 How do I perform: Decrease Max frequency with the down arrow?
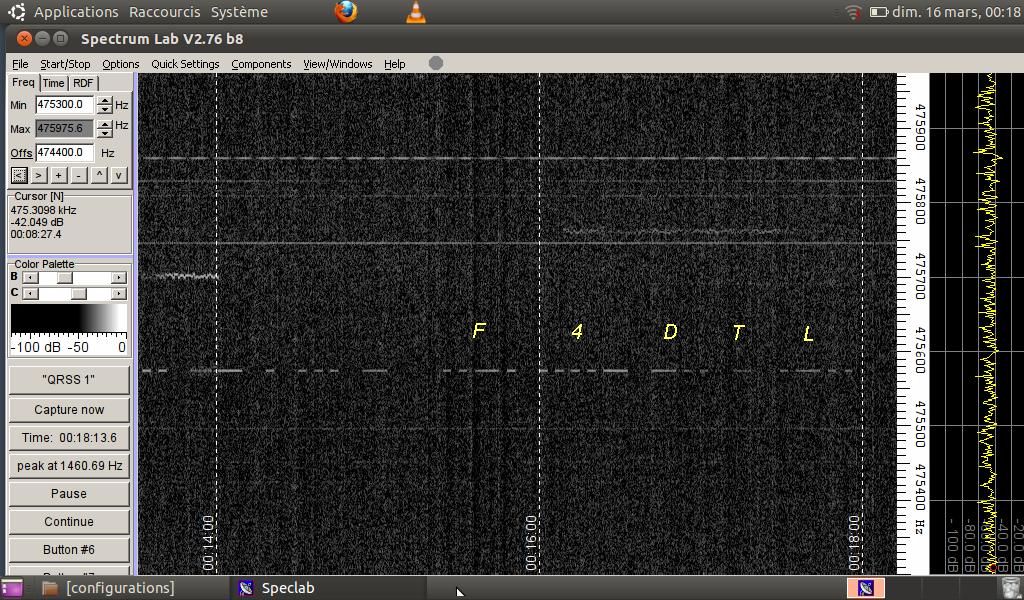[104, 133]
